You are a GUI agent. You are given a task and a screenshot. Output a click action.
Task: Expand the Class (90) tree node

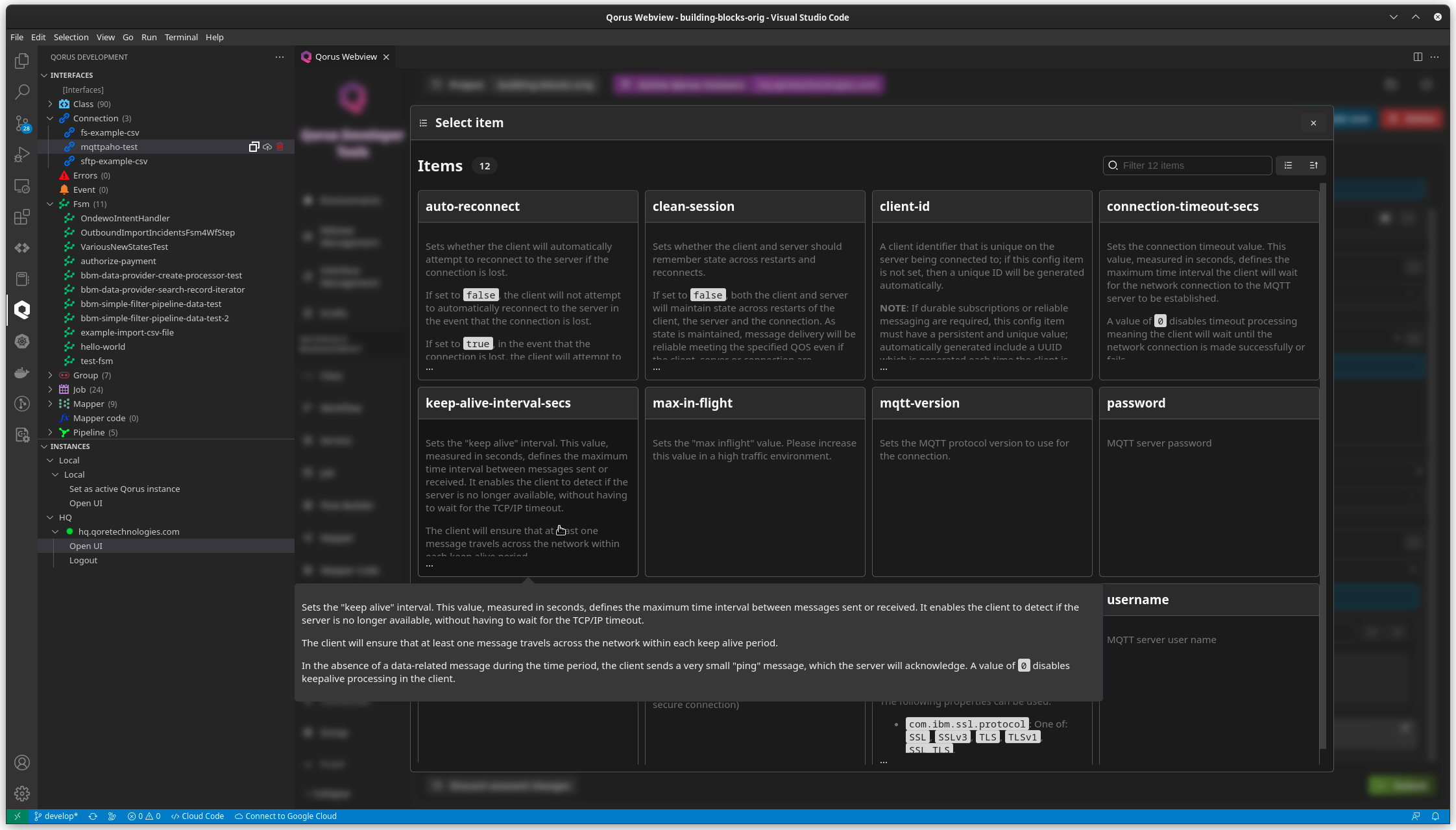pos(50,104)
